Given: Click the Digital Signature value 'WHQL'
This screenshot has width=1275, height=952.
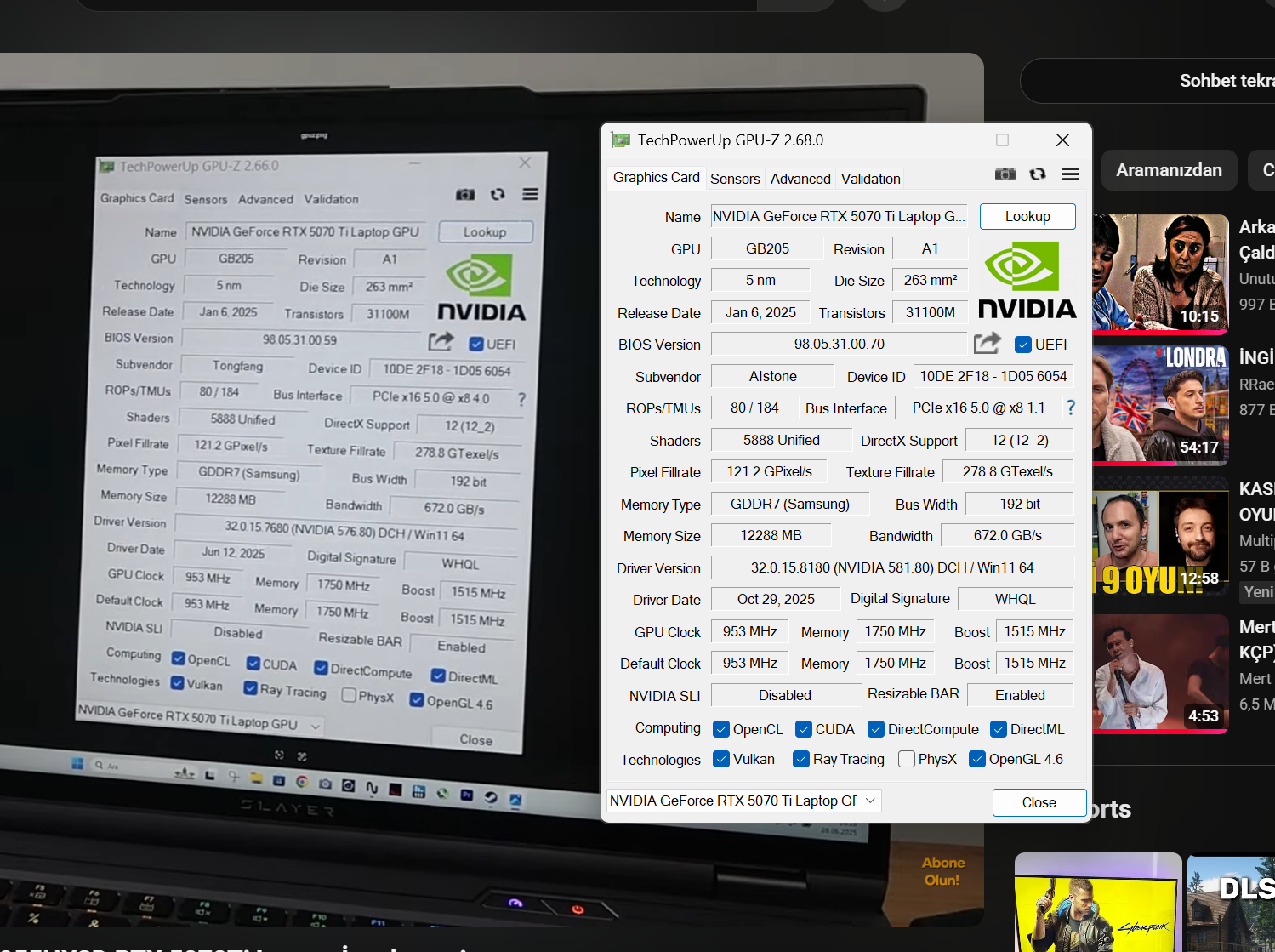Looking at the screenshot, I should pos(1016,599).
